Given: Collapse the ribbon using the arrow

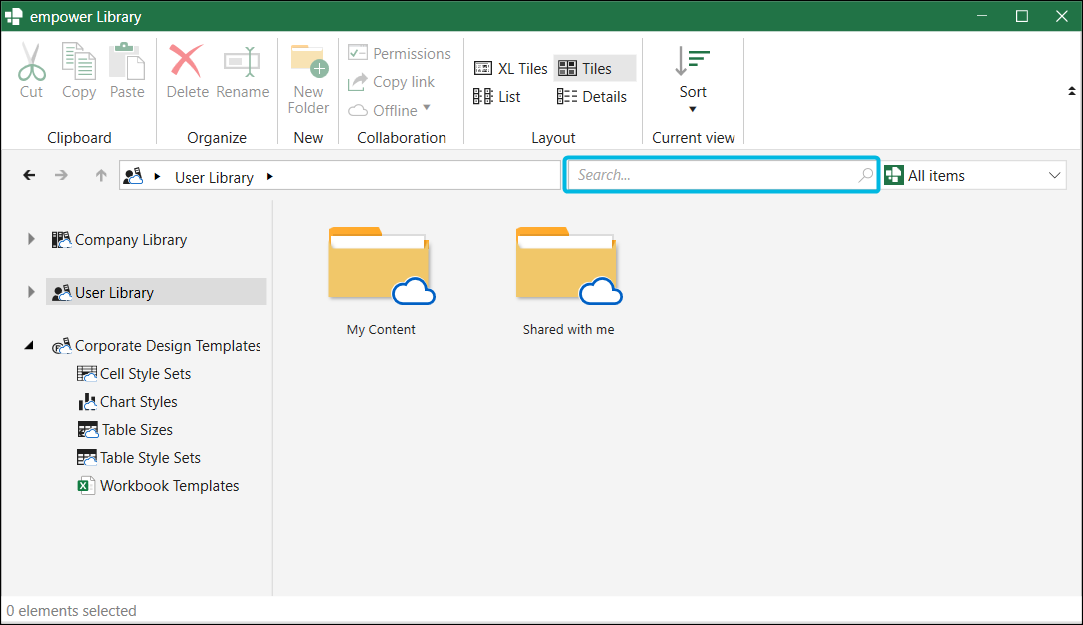Looking at the screenshot, I should 1071,90.
